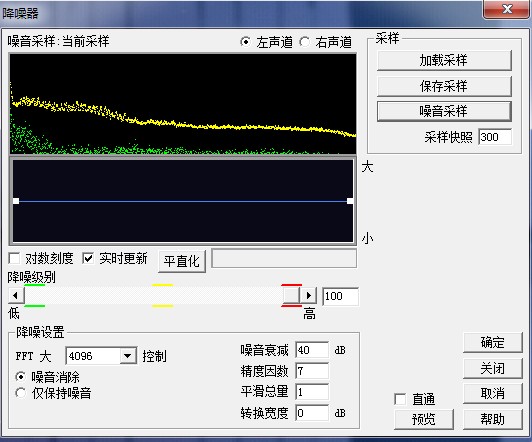Viewport: 532px width, 442px height.
Task: Enable 直通 bypass checkbox
Action: tap(400, 399)
